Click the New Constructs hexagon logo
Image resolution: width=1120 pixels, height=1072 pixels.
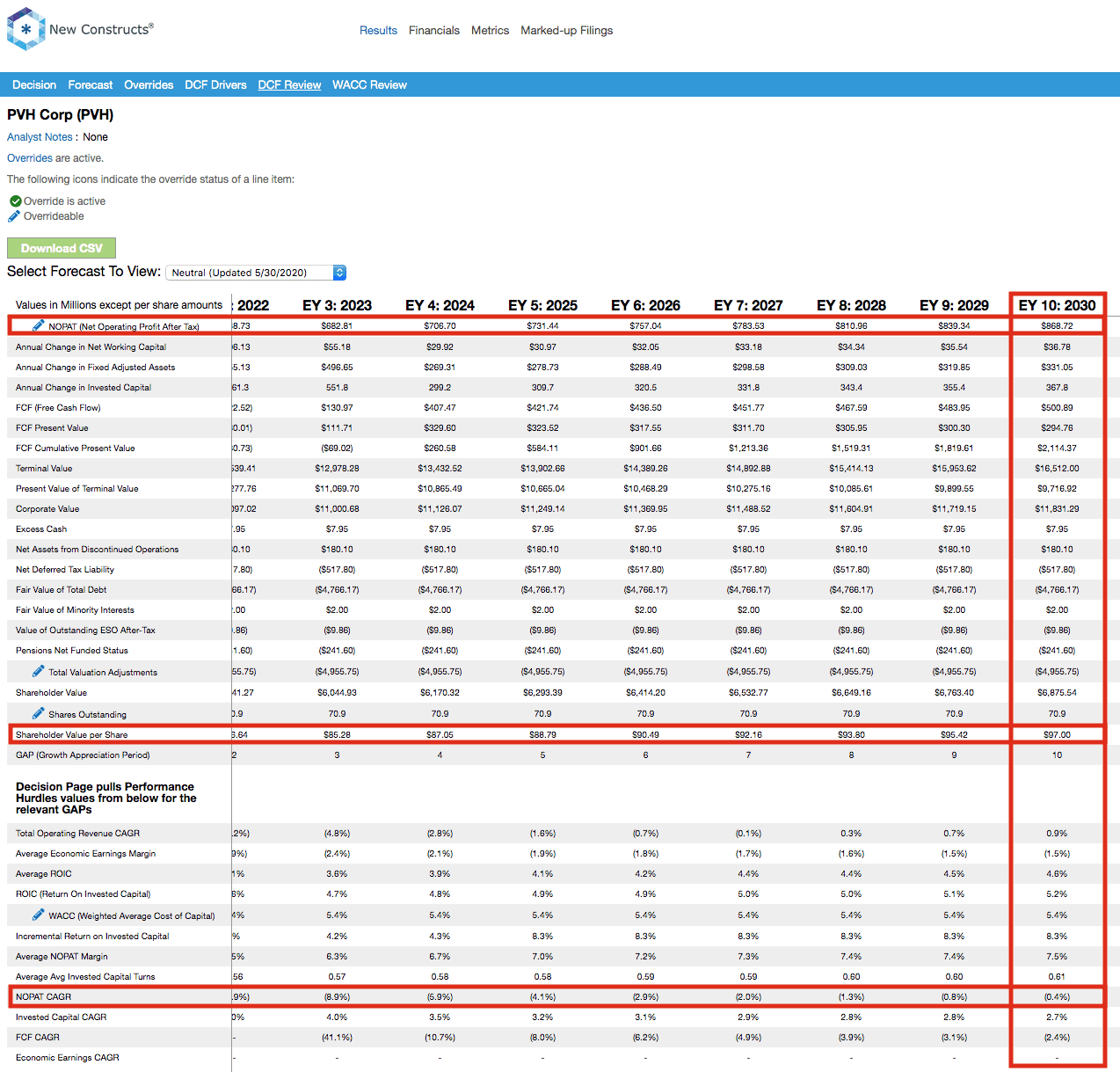[x=25, y=29]
